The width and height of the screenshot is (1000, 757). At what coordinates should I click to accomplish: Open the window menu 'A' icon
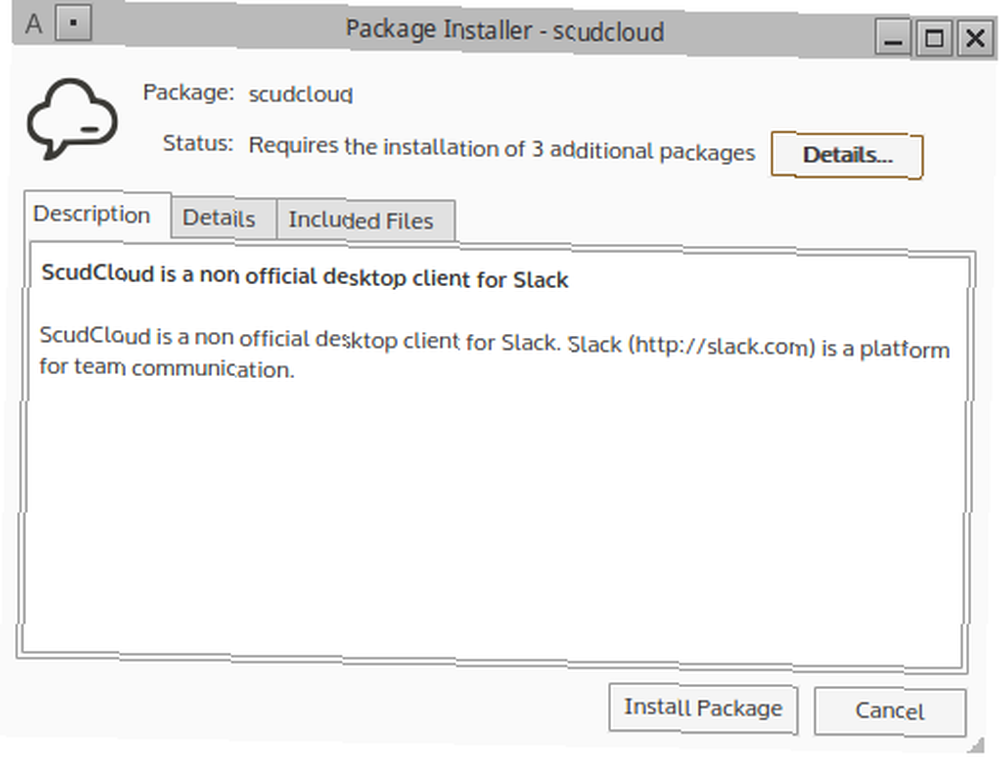(34, 24)
